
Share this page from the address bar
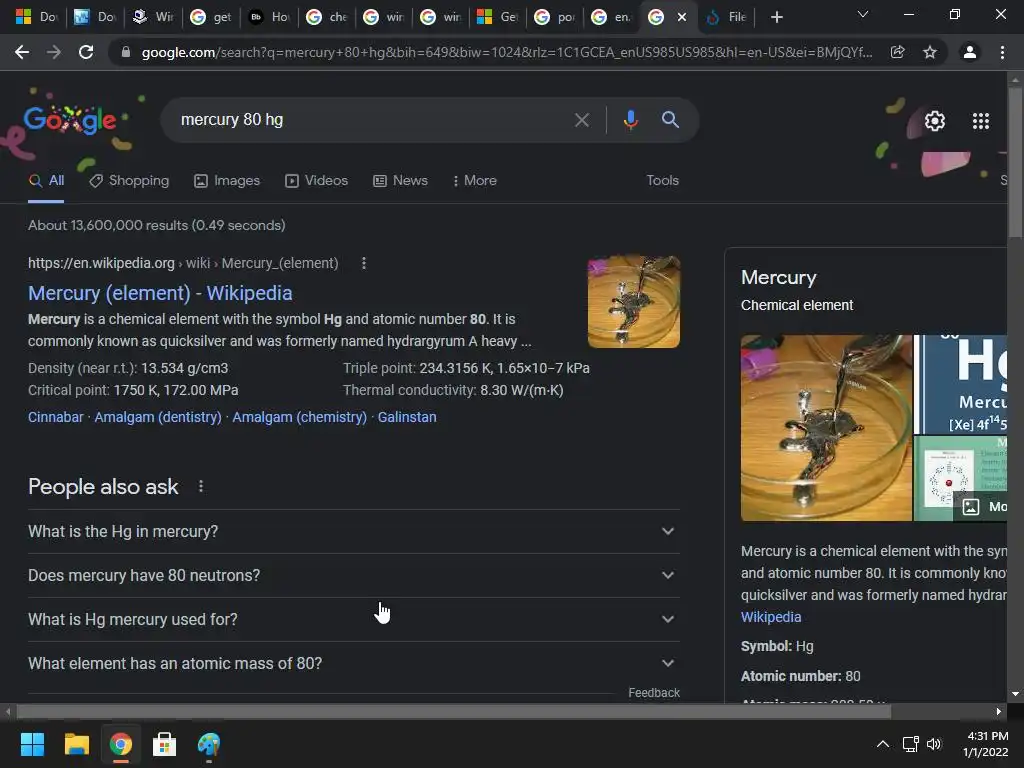pyautogui.click(x=897, y=52)
